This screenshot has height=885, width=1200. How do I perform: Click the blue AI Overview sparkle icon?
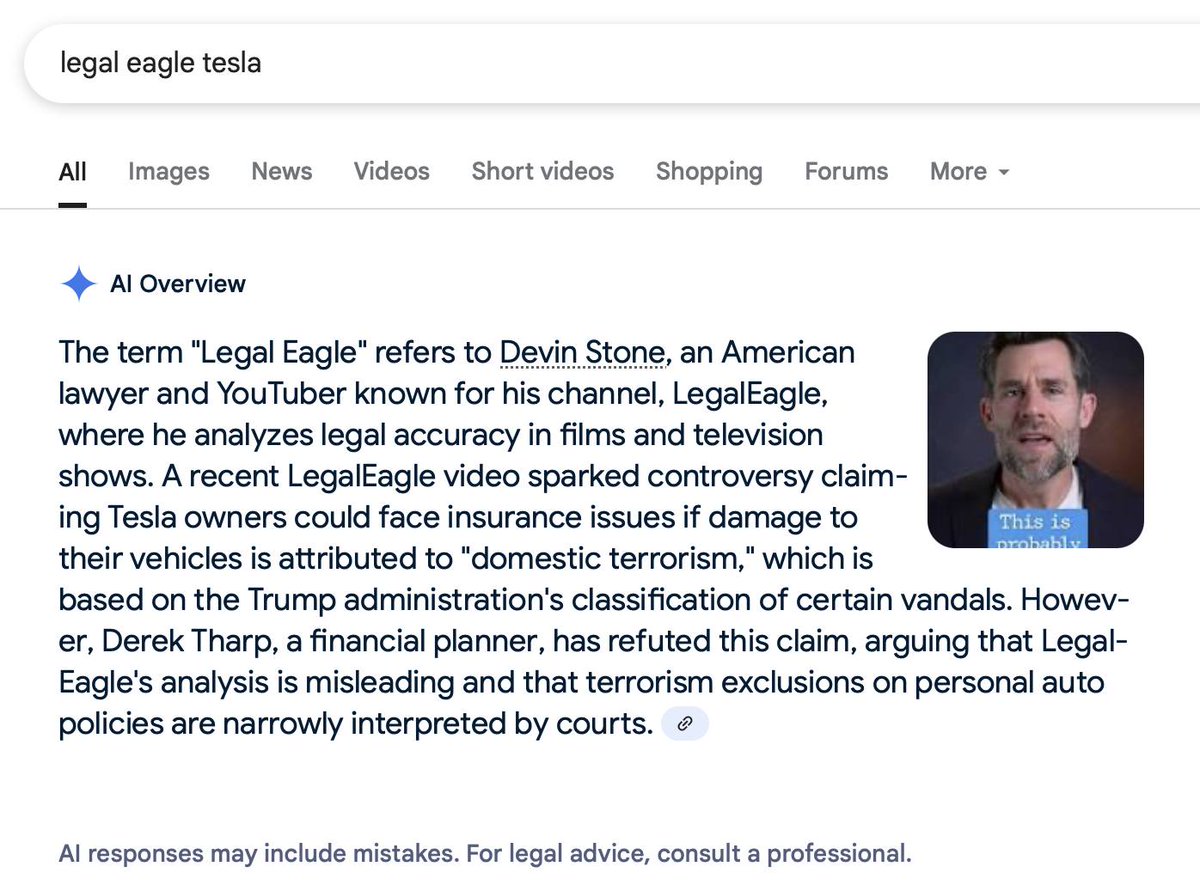(78, 284)
